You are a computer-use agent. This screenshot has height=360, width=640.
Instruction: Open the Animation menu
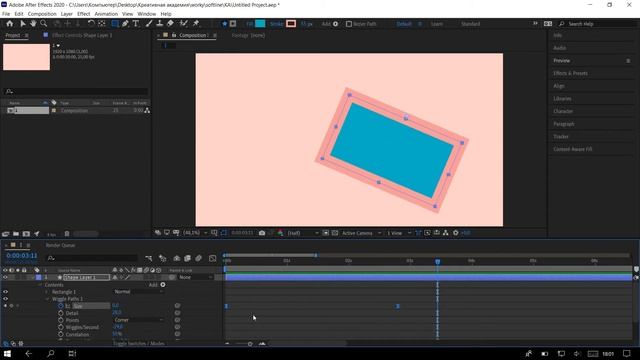point(106,14)
